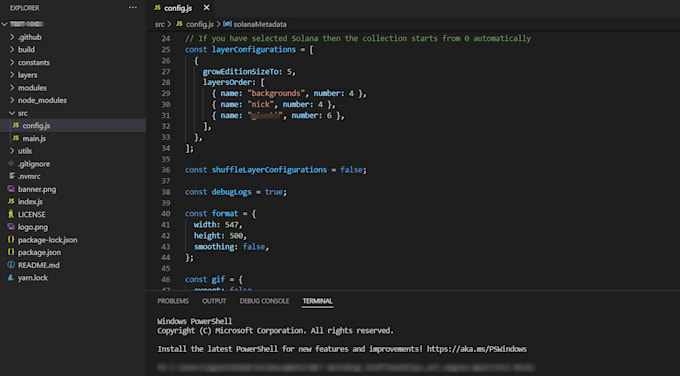Open the .gitignore file
Viewport: 680px width, 376px height.
tap(34, 164)
